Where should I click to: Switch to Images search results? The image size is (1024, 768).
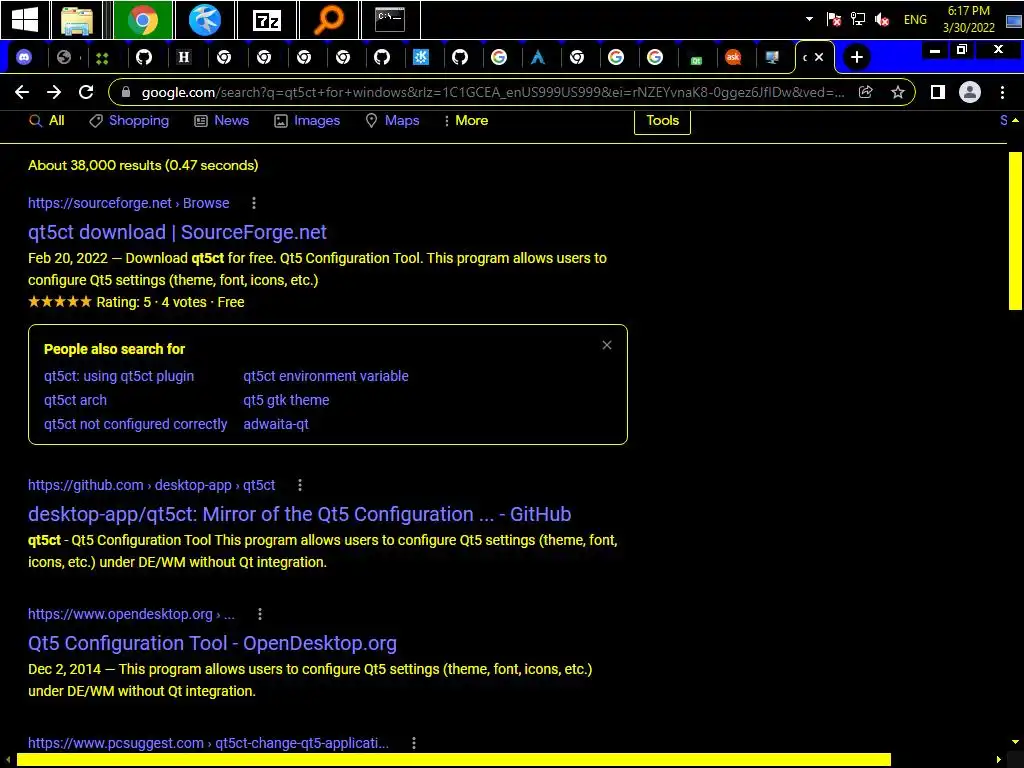tap(307, 120)
